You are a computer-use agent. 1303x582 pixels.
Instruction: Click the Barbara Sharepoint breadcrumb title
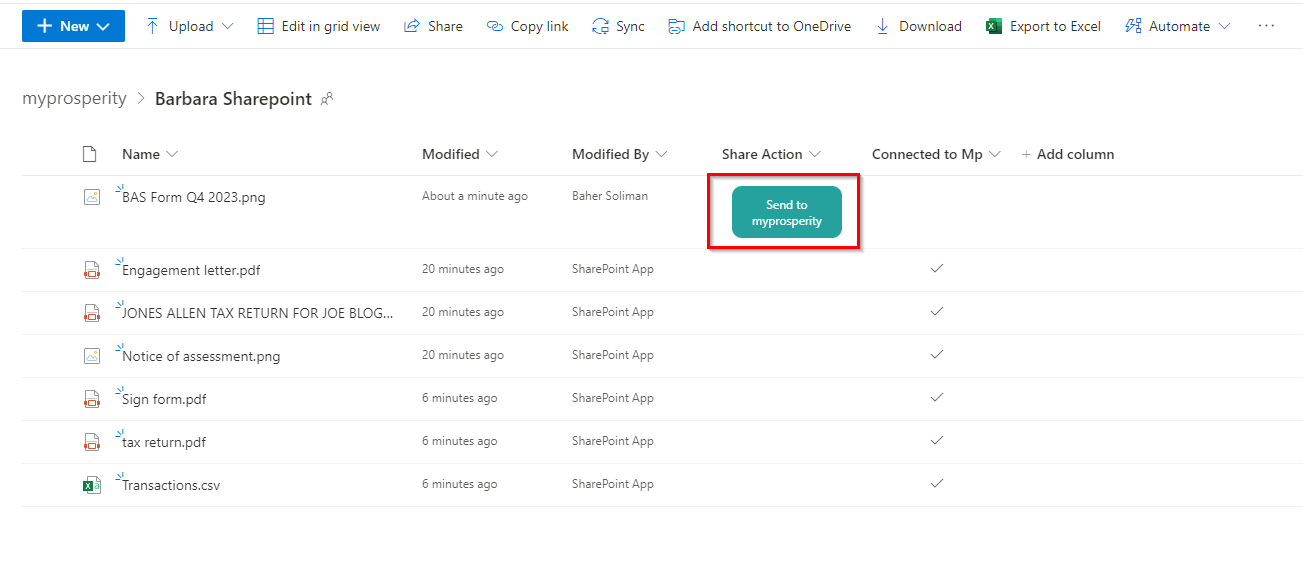233,99
